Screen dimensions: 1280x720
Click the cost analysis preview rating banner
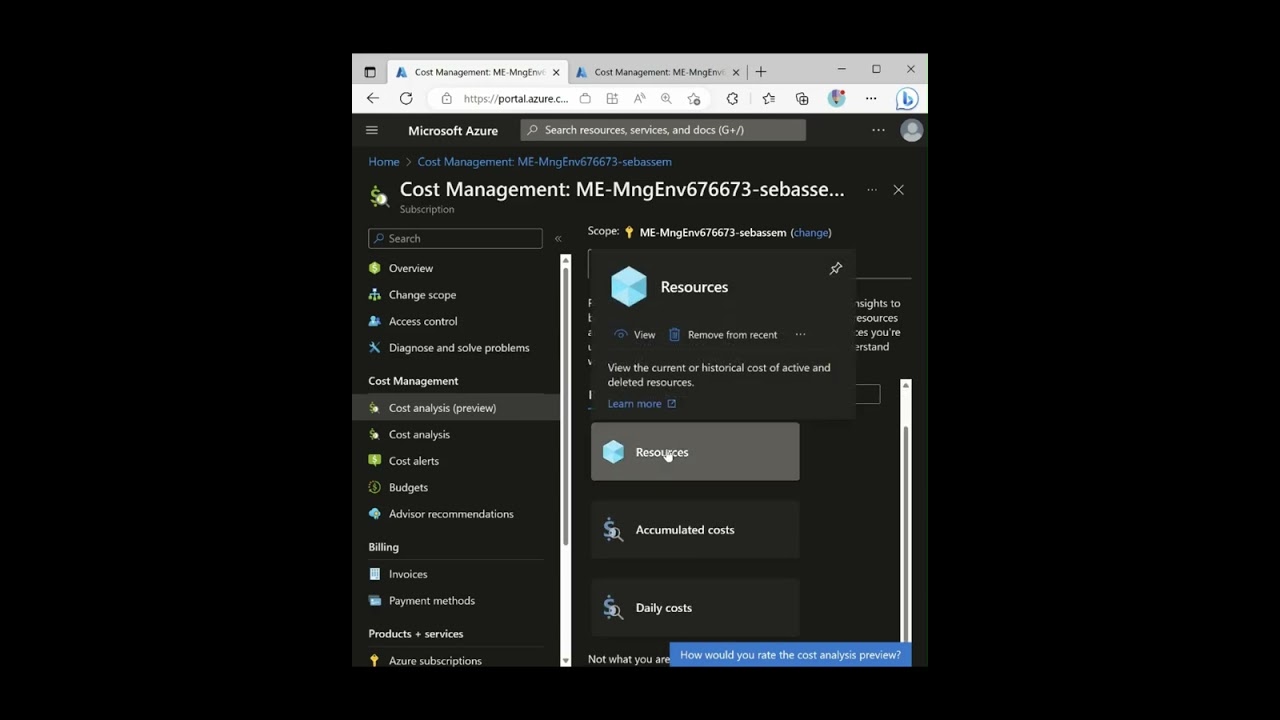790,655
